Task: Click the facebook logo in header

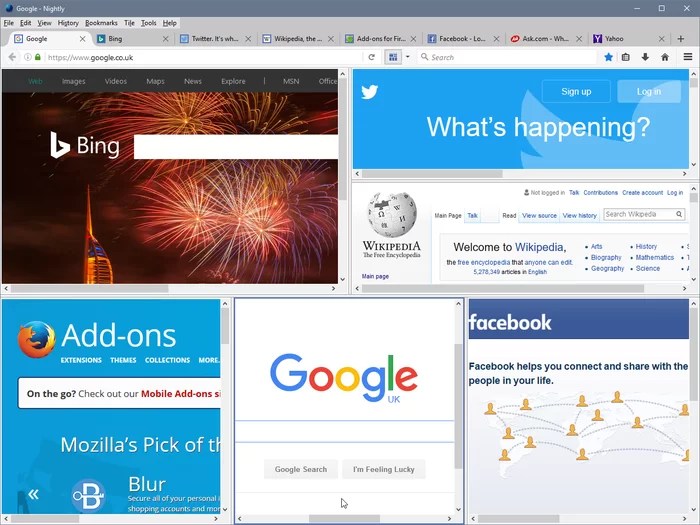Action: tap(510, 322)
